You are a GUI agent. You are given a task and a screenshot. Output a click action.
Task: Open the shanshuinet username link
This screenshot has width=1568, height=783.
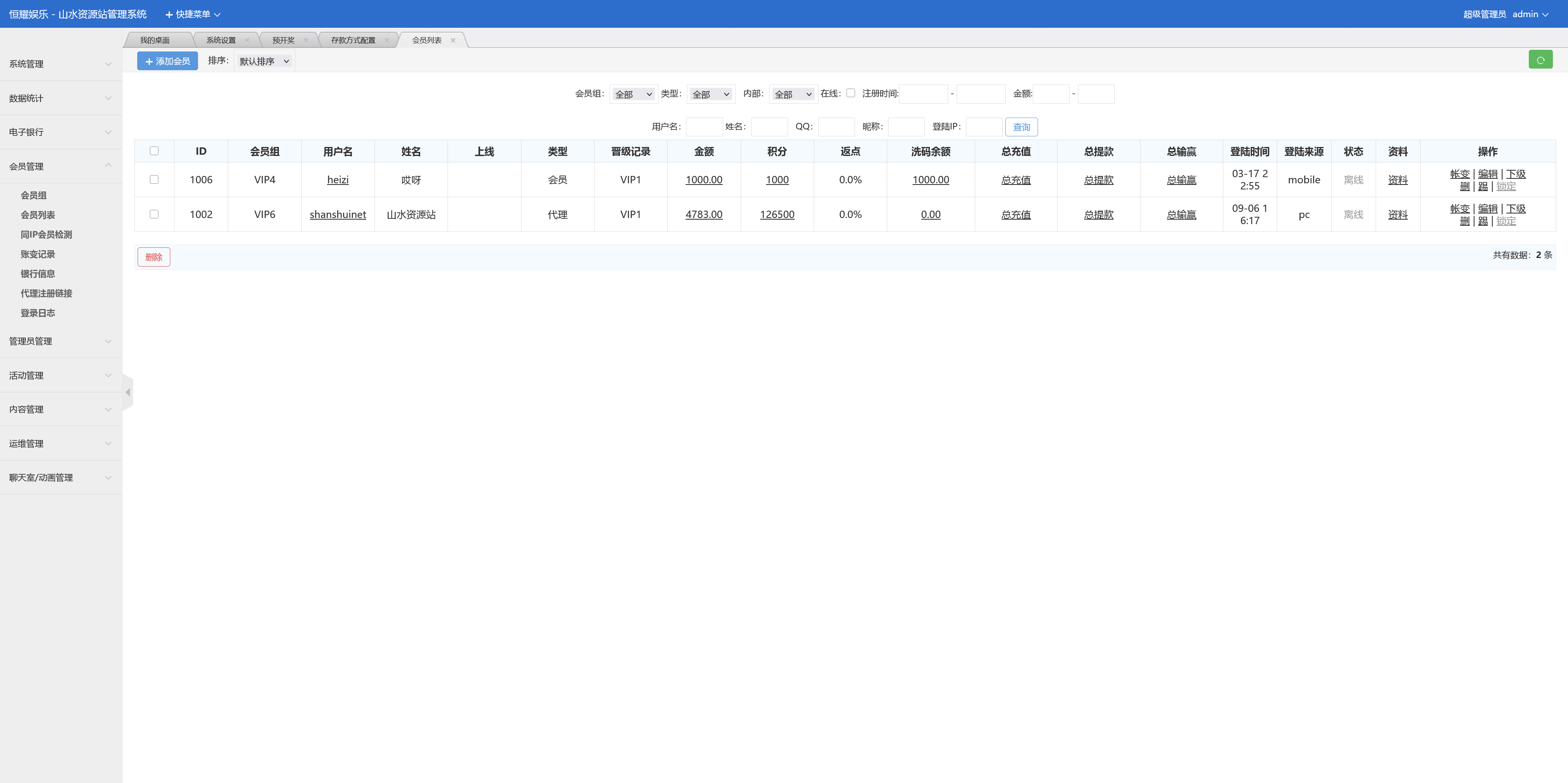338,214
